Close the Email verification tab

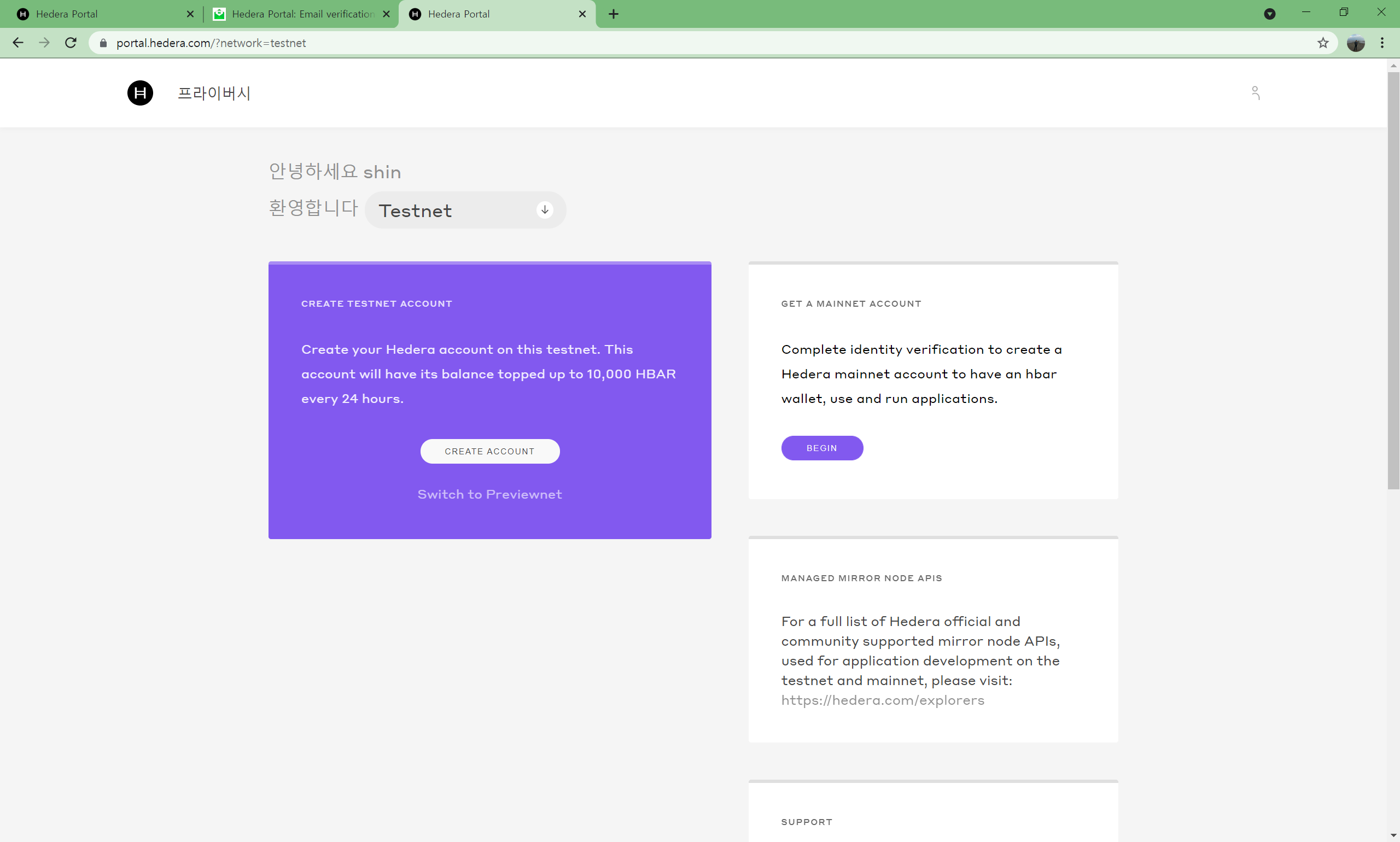[x=387, y=14]
